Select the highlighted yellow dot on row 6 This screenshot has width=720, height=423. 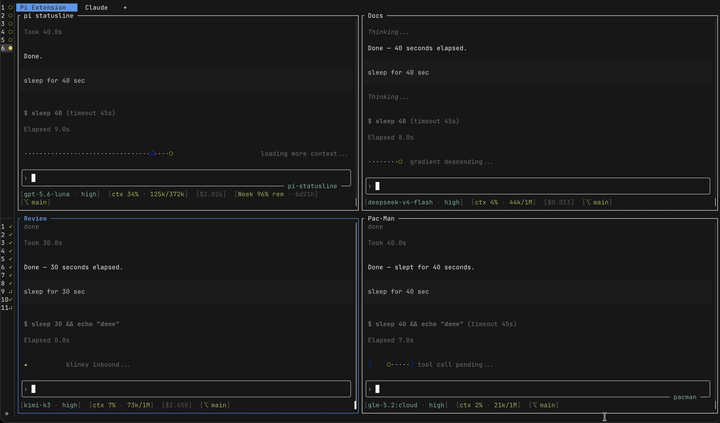11,48
